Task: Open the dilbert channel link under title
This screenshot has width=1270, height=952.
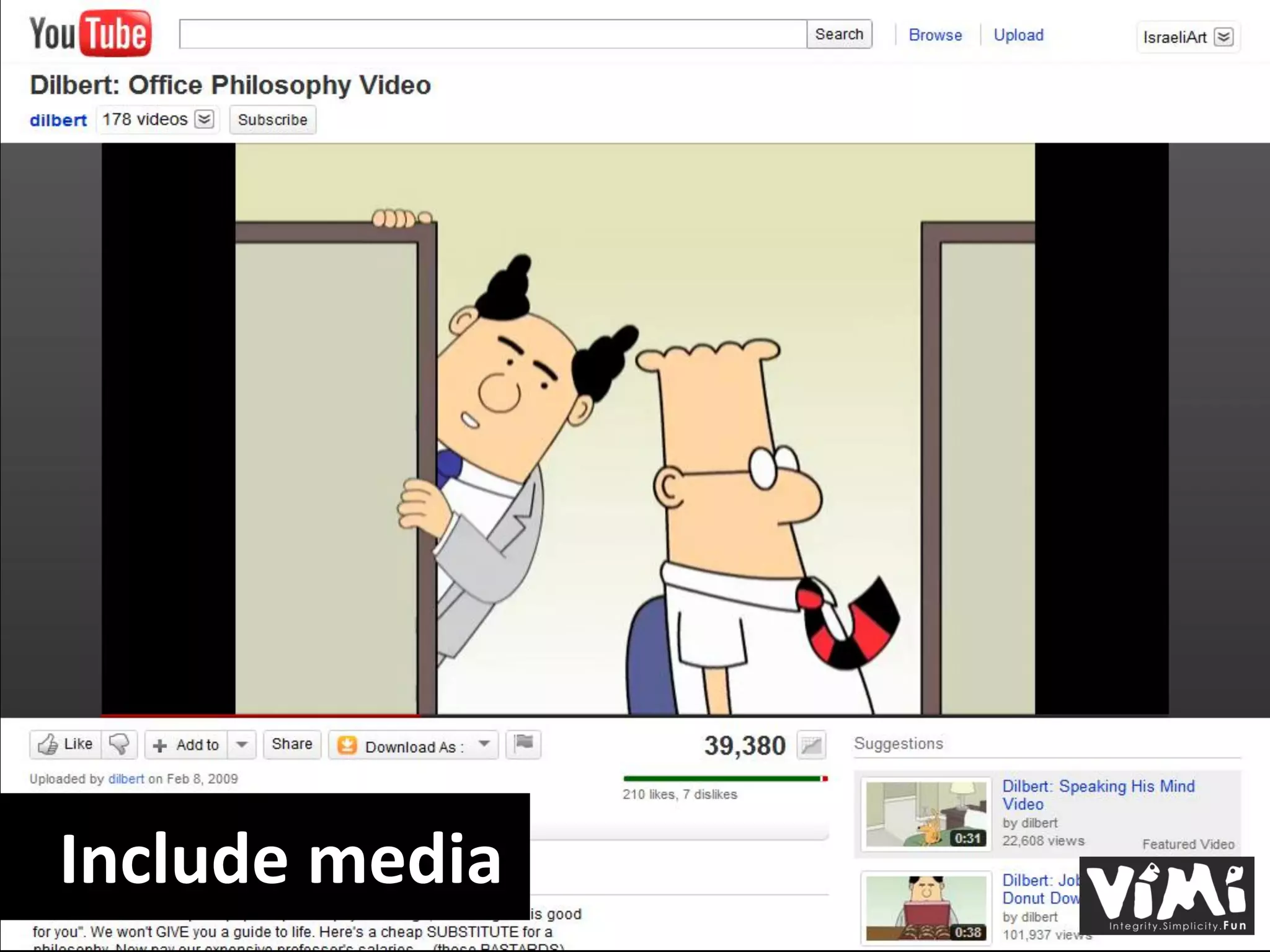Action: (58, 120)
